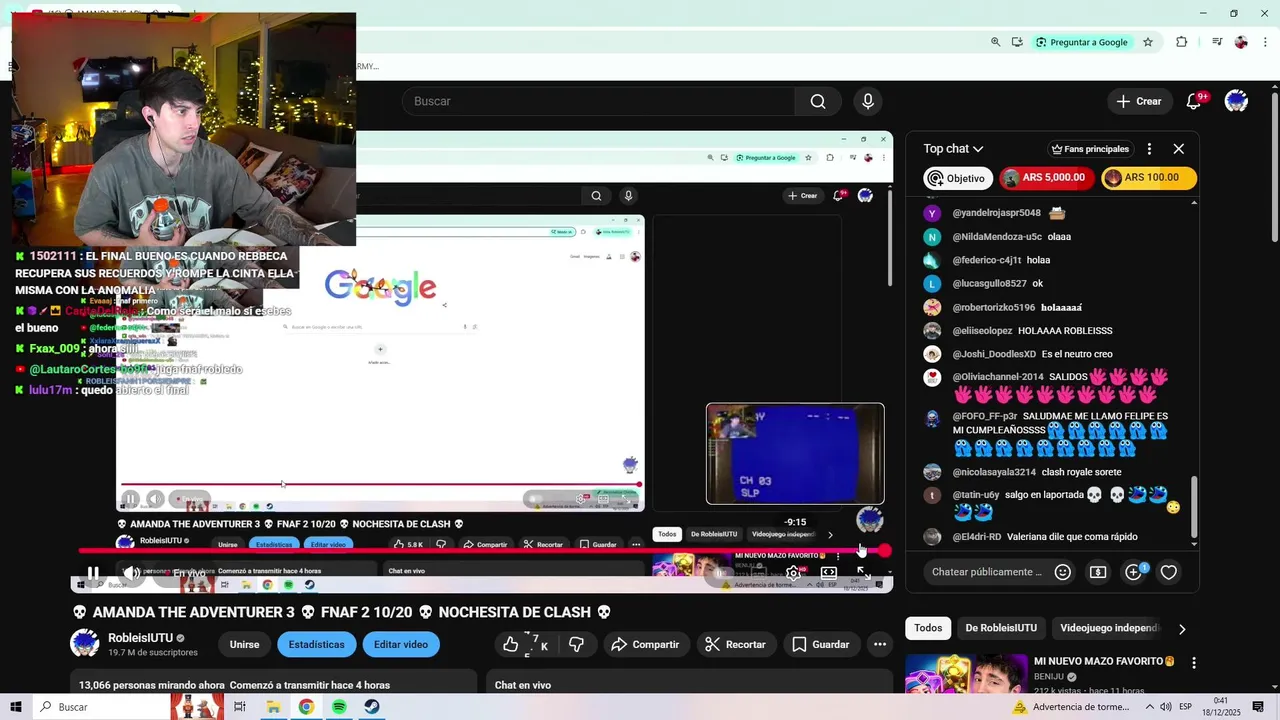Focus the YouTube Buscar search field
This screenshot has width=1280, height=720.
[x=598, y=101]
